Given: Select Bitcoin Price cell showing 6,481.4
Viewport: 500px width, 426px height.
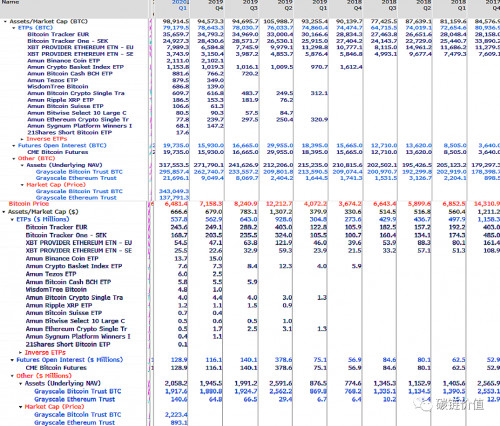Looking at the screenshot, I should click(x=176, y=204).
